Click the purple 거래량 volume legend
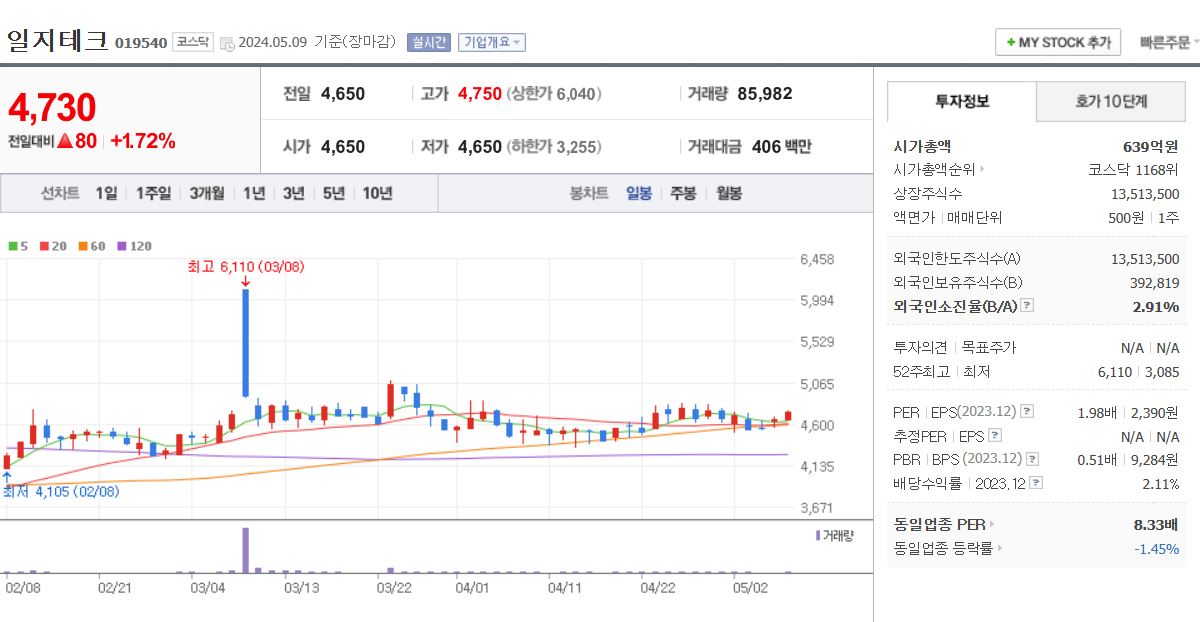The height and width of the screenshot is (622, 1200). pos(835,535)
